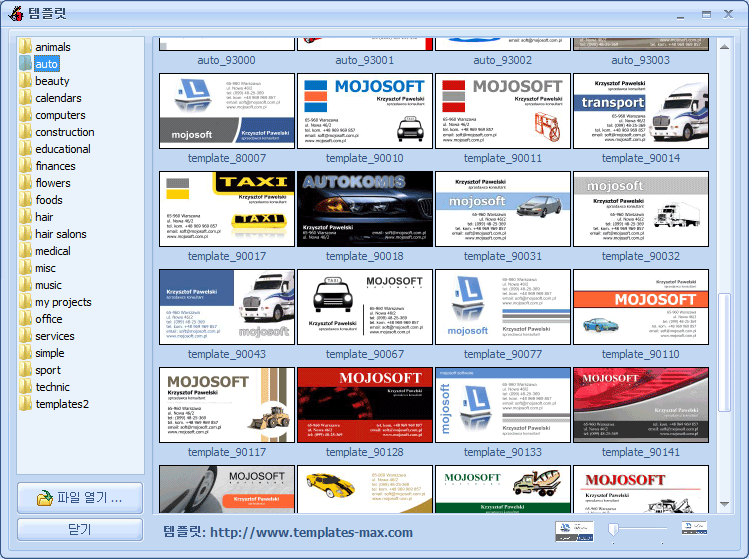
Task: Click the vertical scrollbar thumb
Action: coord(724,352)
